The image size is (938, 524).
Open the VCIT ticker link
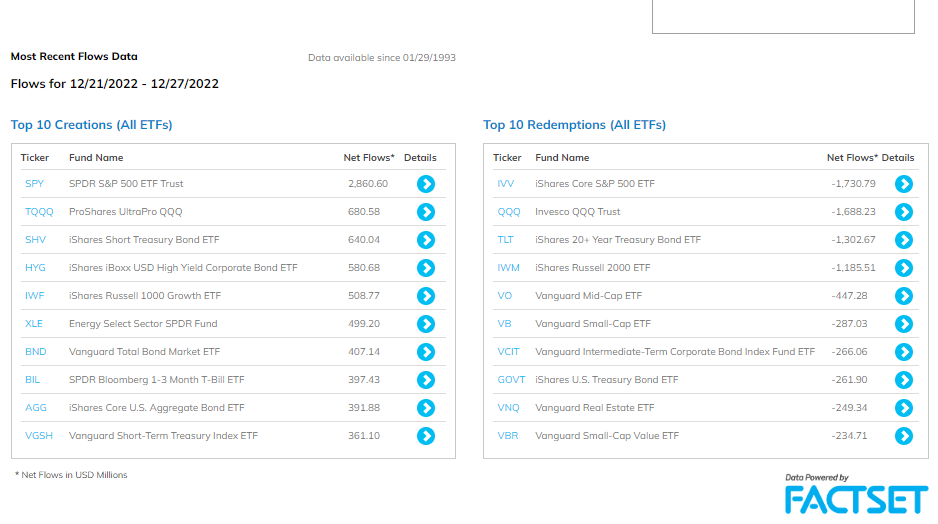pyautogui.click(x=508, y=352)
